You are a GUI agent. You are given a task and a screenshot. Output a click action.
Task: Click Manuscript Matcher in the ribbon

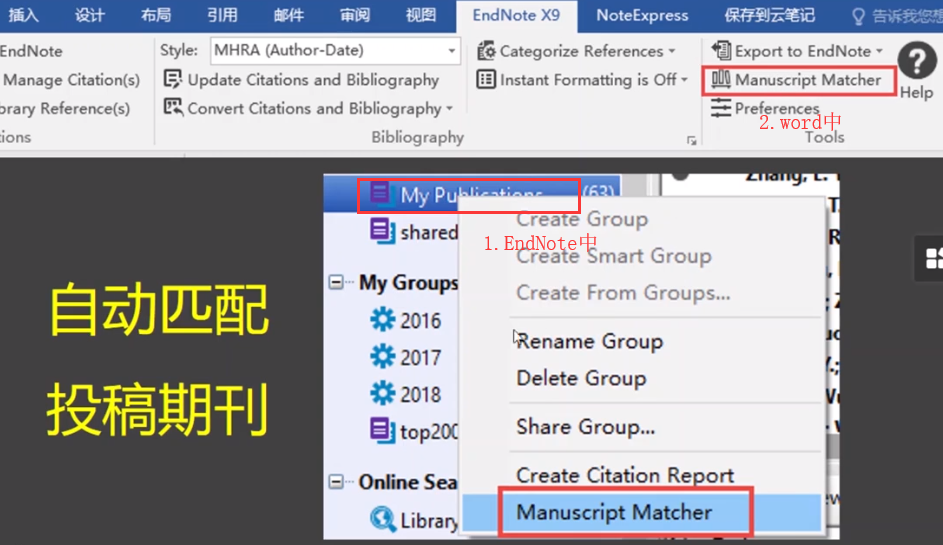[797, 80]
